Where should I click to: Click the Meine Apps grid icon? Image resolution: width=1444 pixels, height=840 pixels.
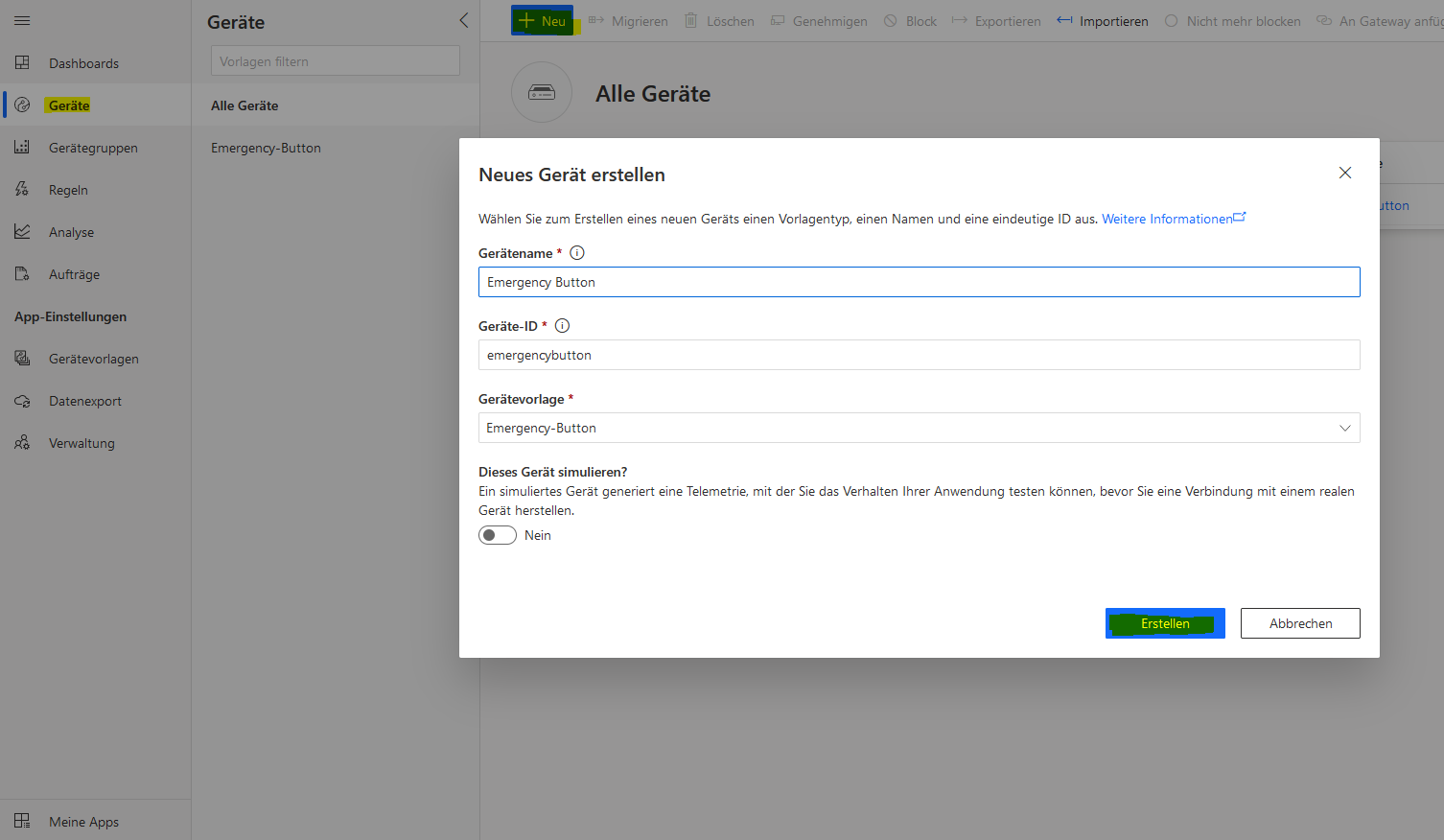(22, 821)
